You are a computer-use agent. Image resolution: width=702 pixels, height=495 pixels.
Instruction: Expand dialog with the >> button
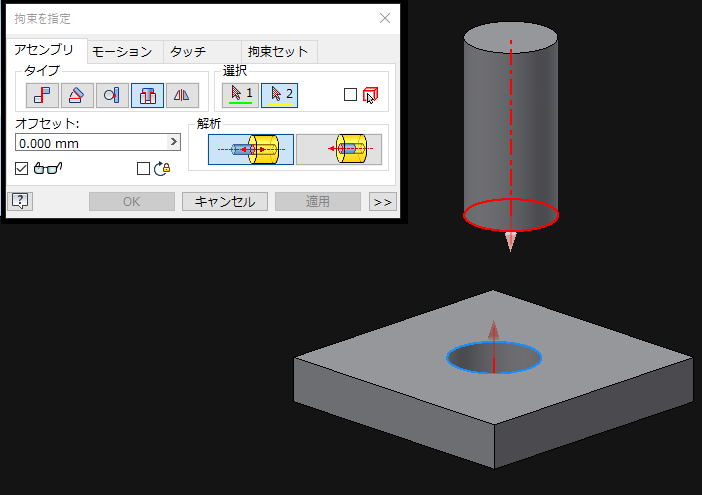(x=382, y=201)
